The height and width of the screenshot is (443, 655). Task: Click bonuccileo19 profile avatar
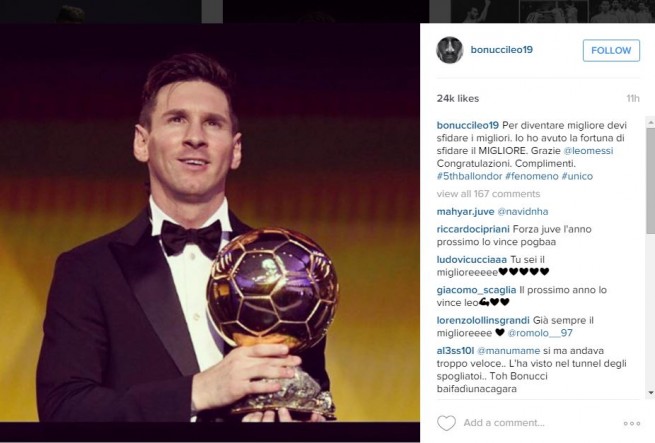tap(450, 50)
